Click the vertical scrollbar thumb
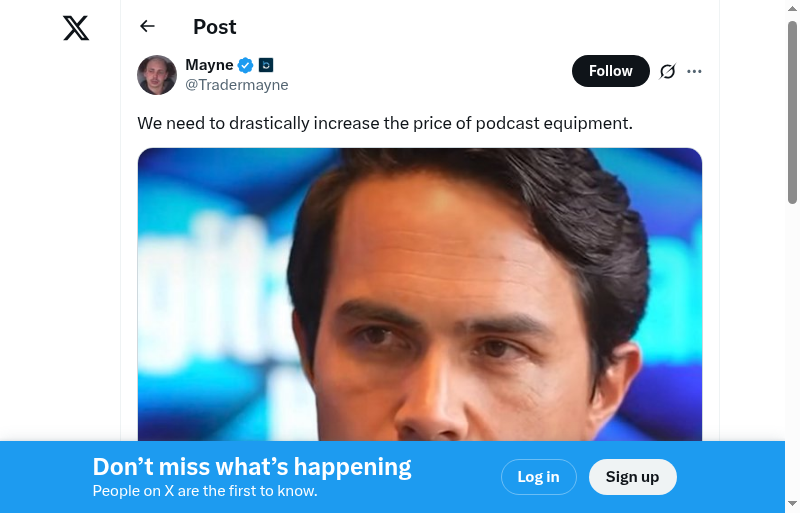This screenshot has height=513, width=800. point(792,112)
